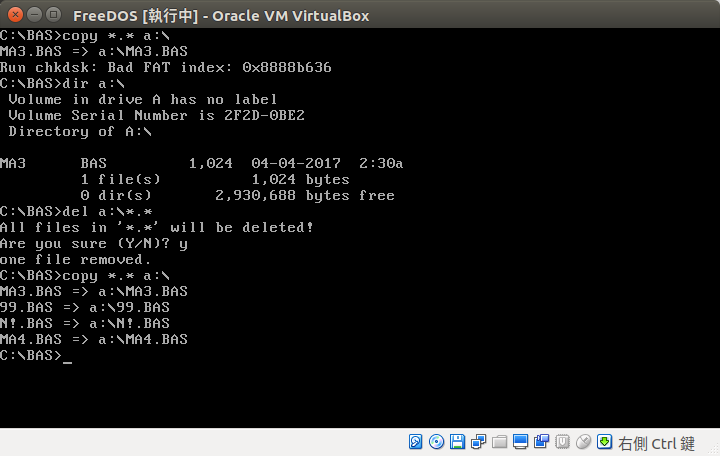Screen dimensions: 720x456
Task: Open the optical drive menu icon
Action: tap(436, 442)
